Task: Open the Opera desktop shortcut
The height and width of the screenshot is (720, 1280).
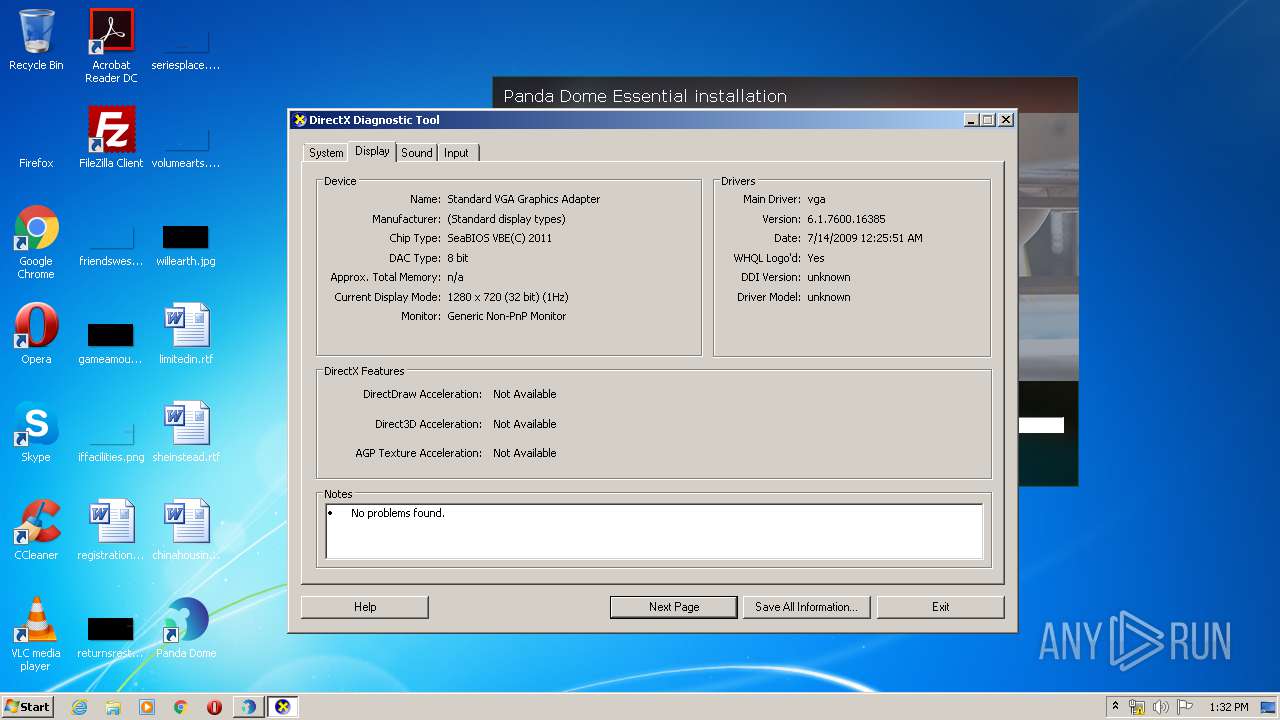Action: (36, 334)
